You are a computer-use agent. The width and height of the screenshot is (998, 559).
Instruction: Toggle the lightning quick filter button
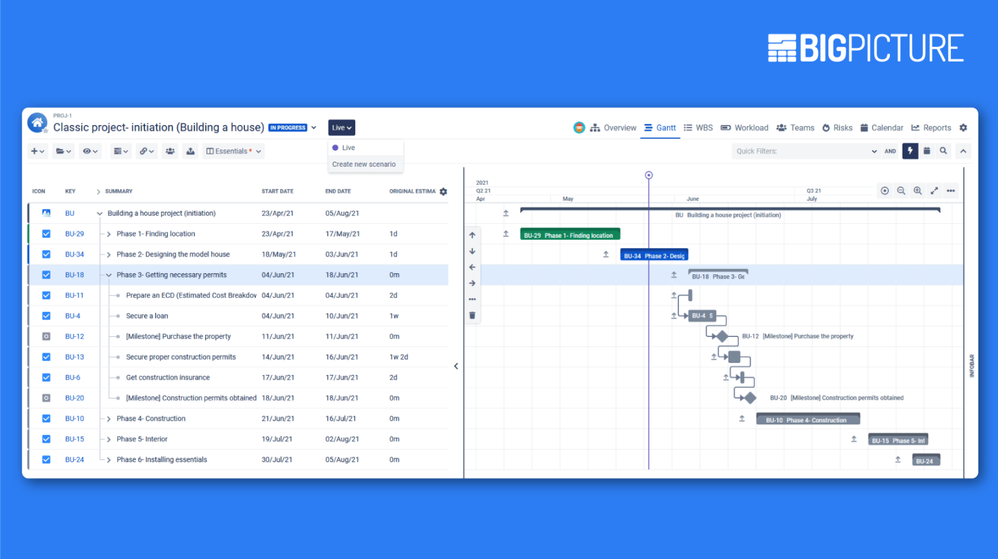pyautogui.click(x=910, y=151)
